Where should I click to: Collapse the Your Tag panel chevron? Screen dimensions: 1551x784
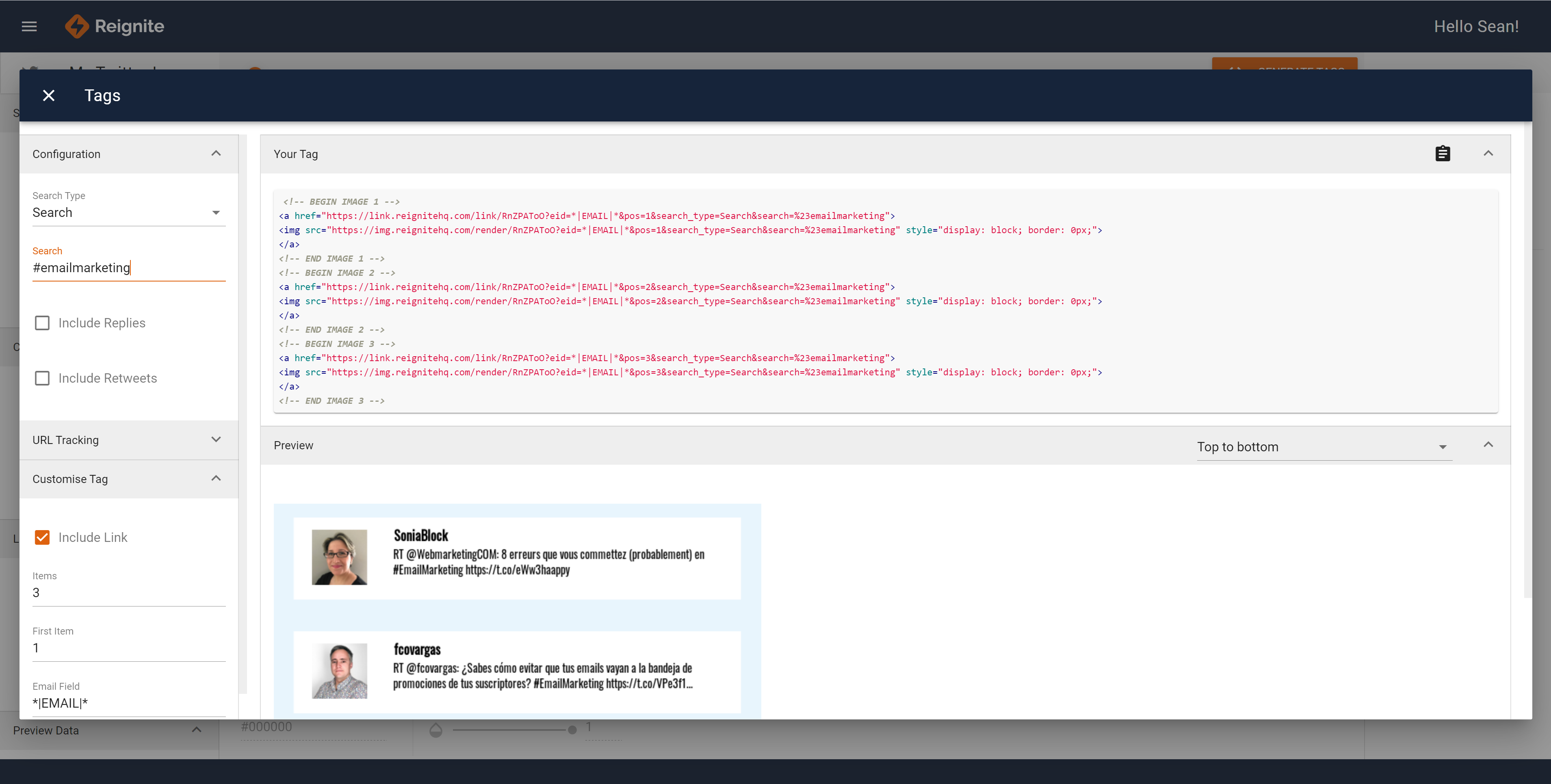[1488, 154]
